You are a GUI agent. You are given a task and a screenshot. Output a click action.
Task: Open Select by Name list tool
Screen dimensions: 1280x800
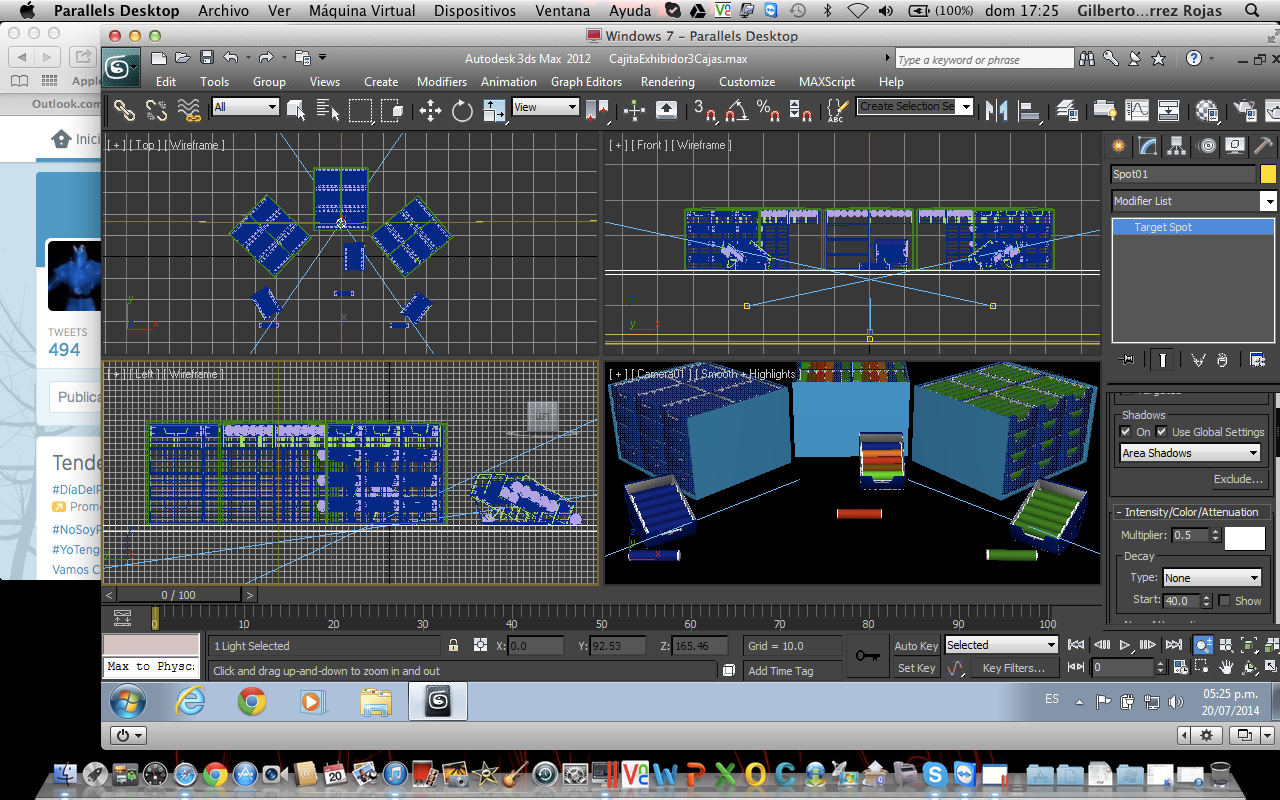tap(328, 110)
